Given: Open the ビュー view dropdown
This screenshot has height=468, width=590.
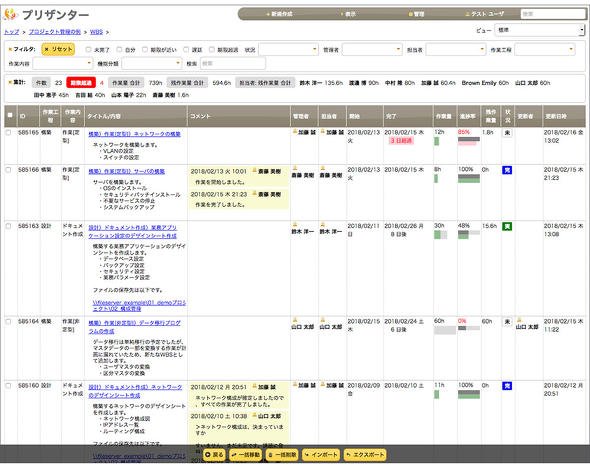Looking at the screenshot, I should tap(540, 30).
